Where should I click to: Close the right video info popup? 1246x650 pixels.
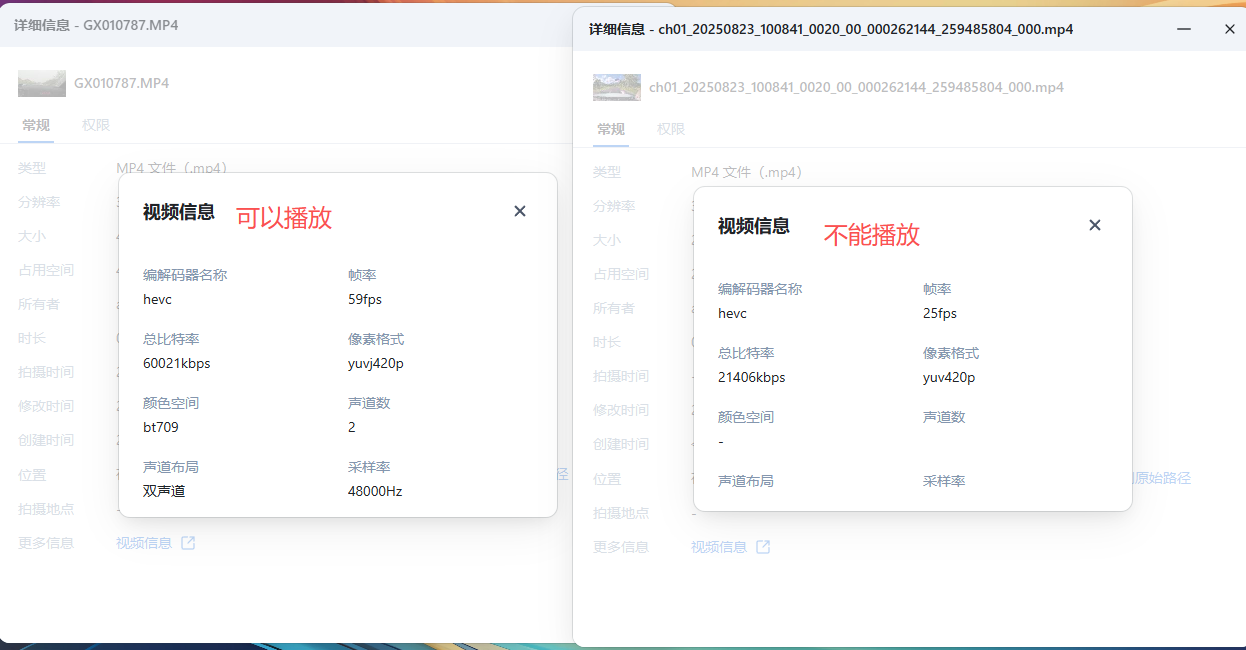click(1095, 225)
